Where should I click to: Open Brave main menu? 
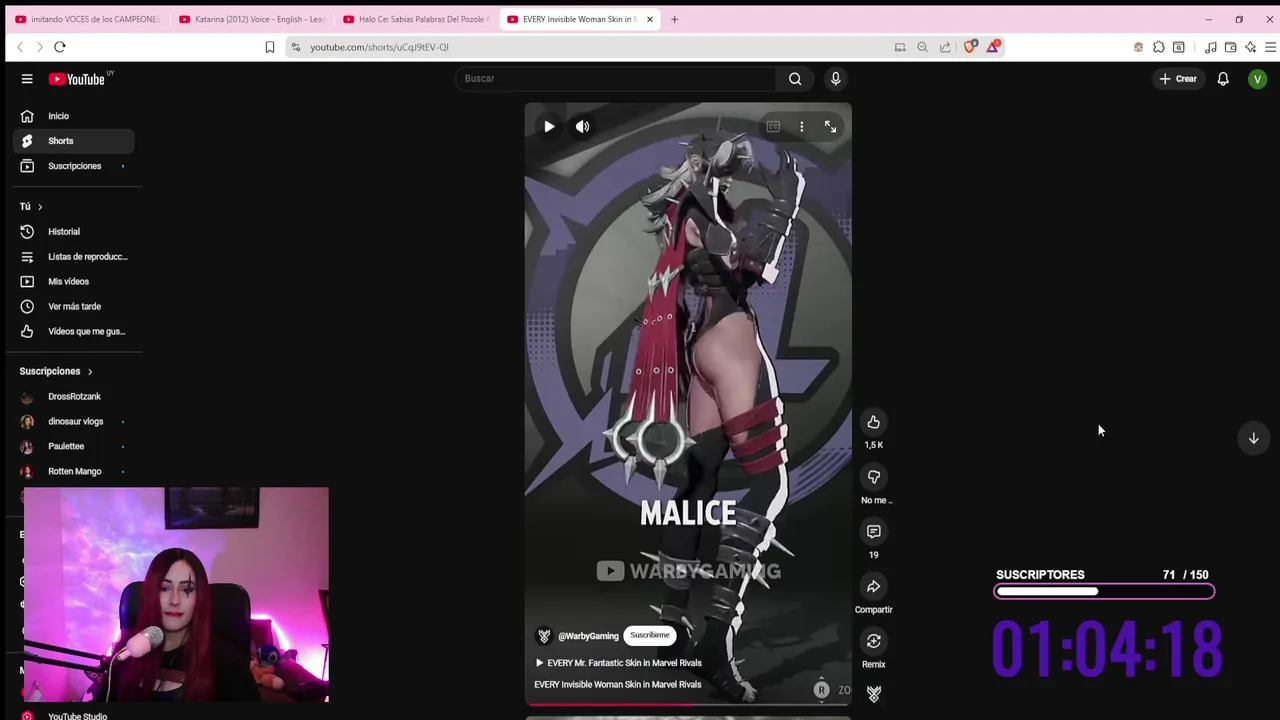click(x=1270, y=47)
